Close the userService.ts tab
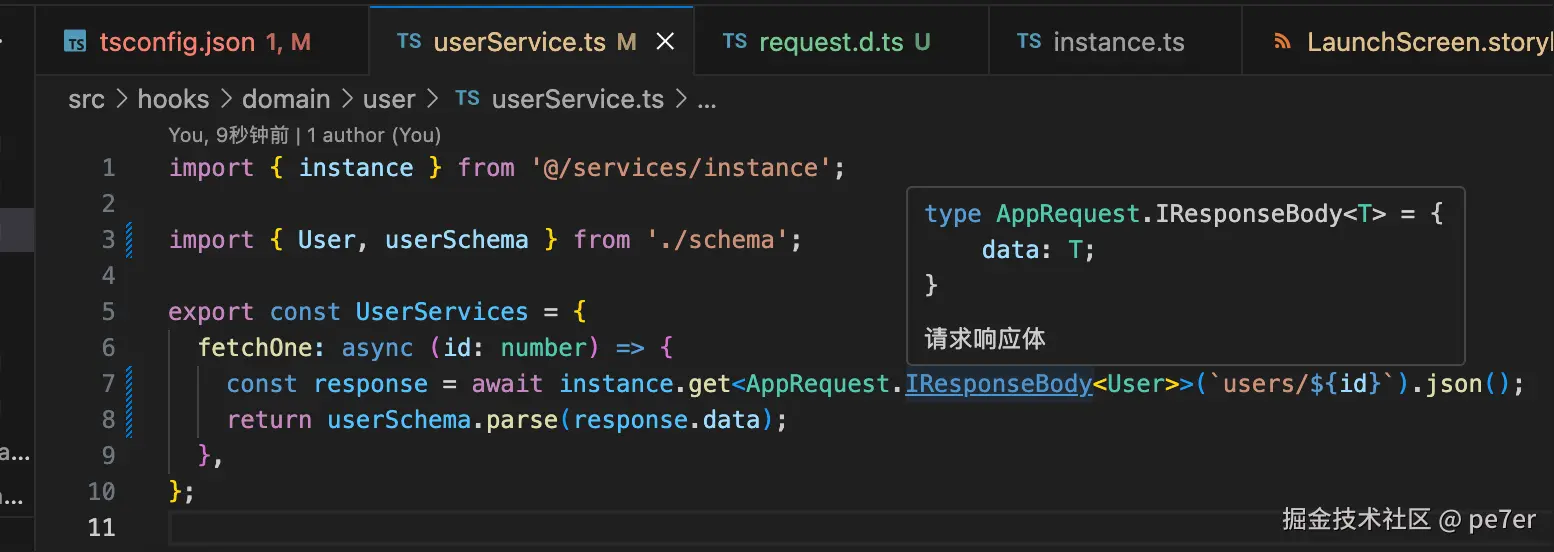This screenshot has height=552, width=1554. pos(665,42)
